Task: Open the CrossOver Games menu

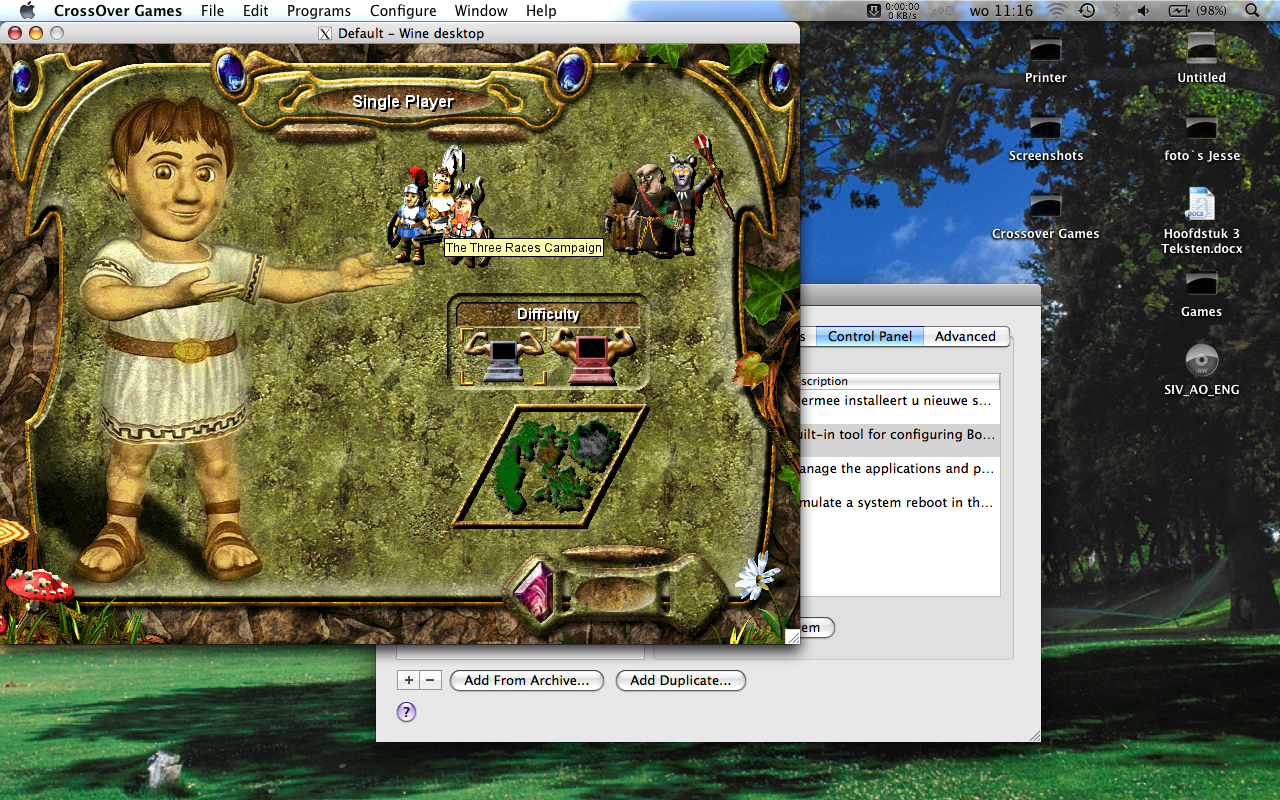Action: click(118, 11)
